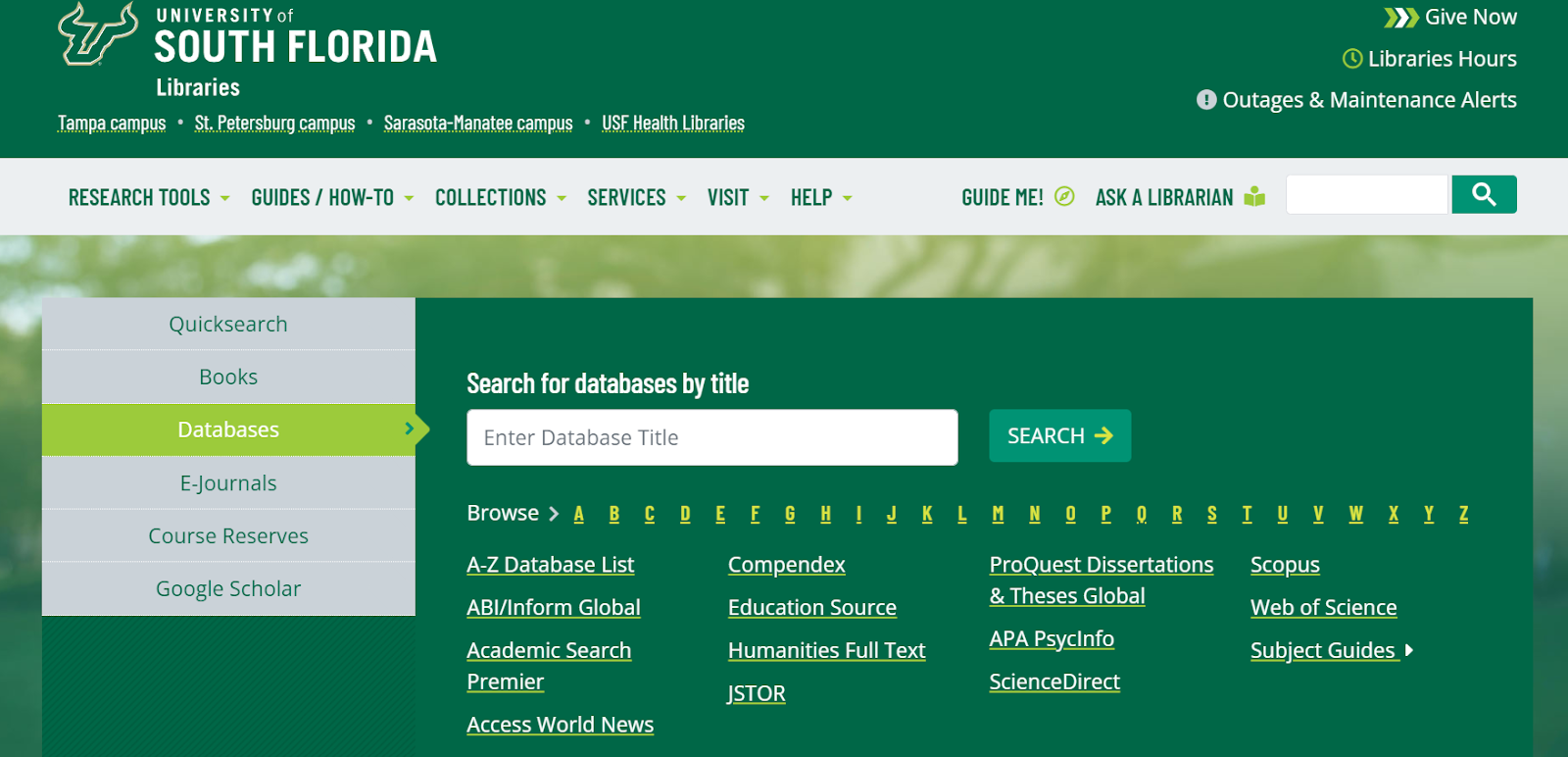Focus the Enter Database Title field
The image size is (1568, 757).
tap(712, 437)
